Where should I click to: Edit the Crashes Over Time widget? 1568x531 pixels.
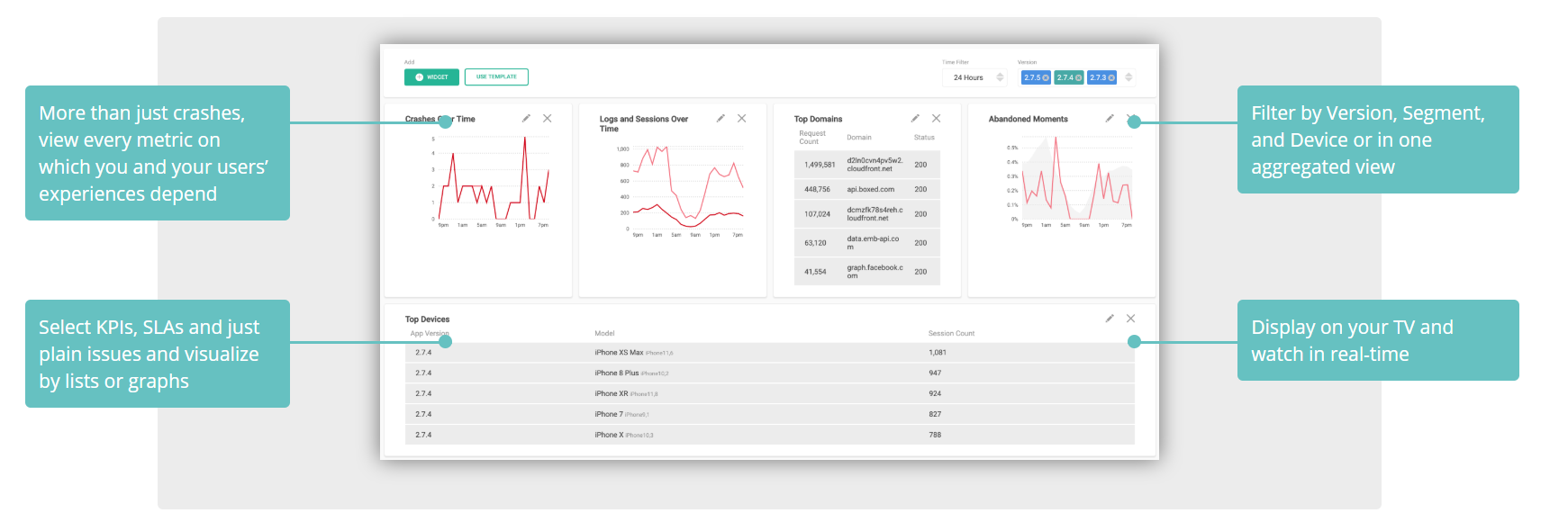click(x=526, y=119)
